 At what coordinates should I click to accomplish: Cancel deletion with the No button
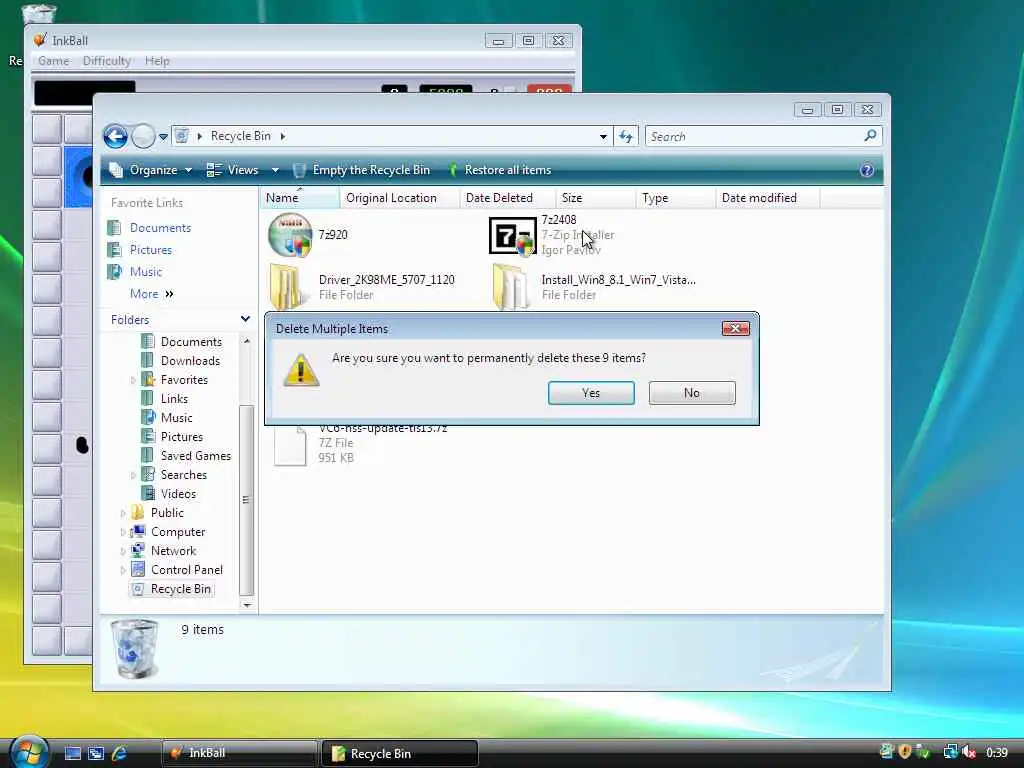click(692, 392)
